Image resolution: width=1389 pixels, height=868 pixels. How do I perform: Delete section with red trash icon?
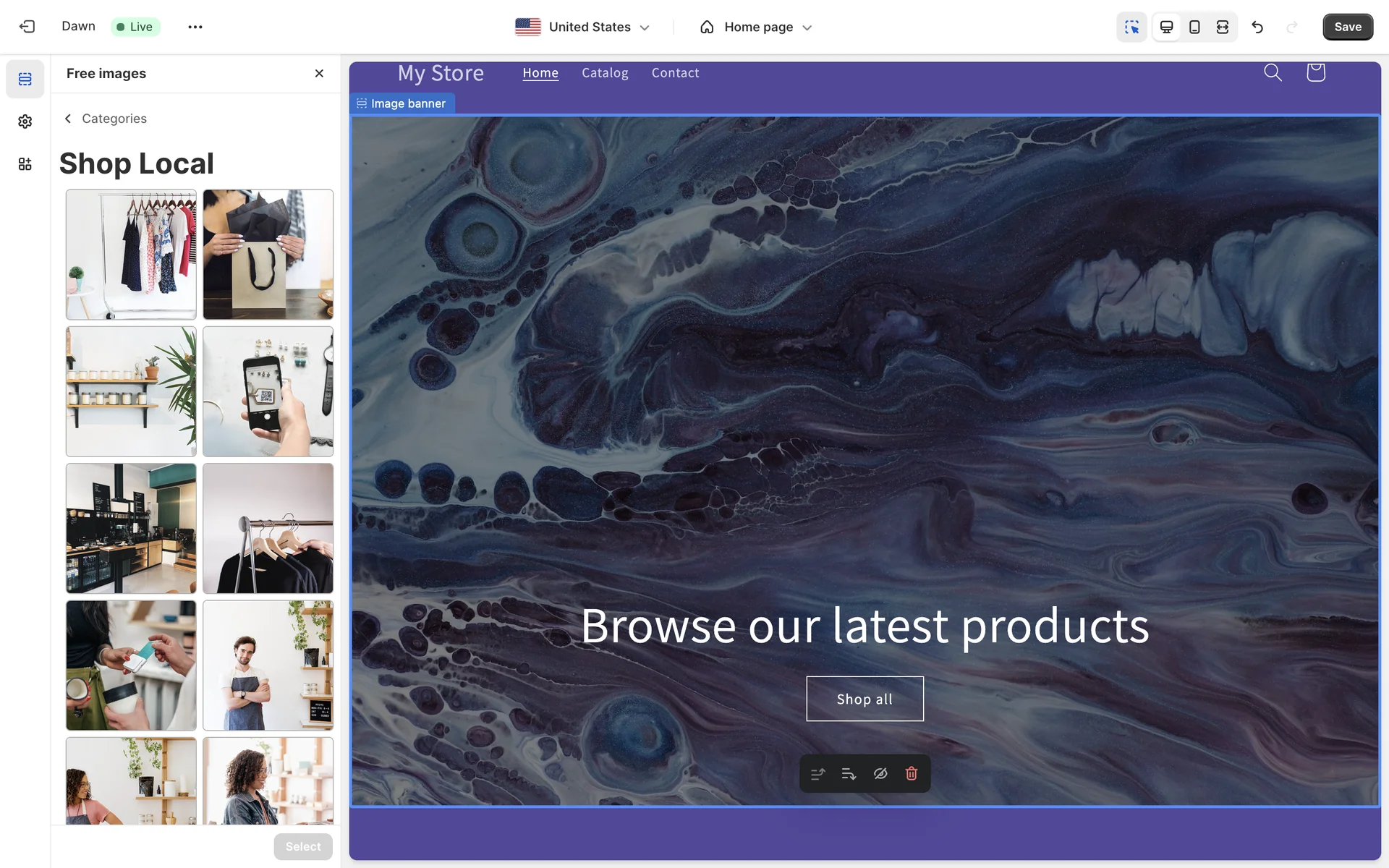(x=912, y=773)
